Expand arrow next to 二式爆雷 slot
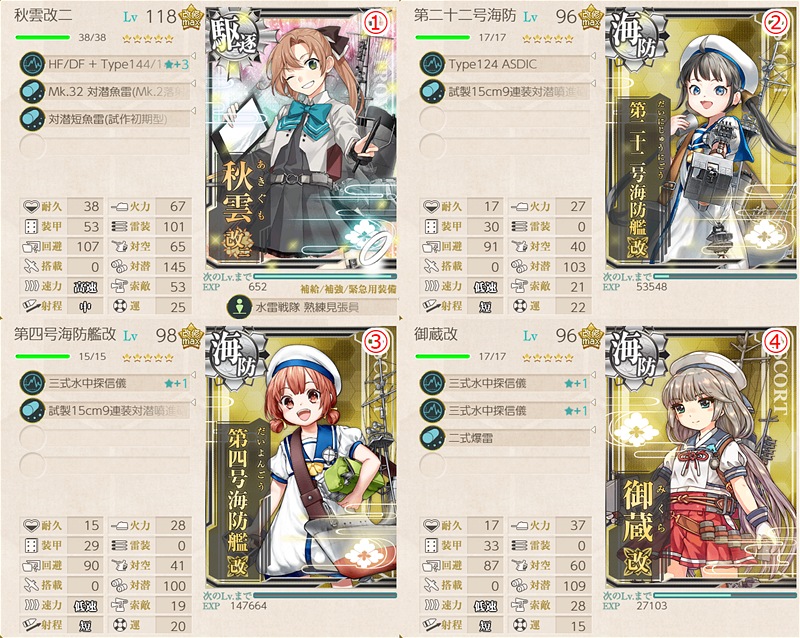Viewport: 800px width, 638px height. pyautogui.click(x=593, y=430)
